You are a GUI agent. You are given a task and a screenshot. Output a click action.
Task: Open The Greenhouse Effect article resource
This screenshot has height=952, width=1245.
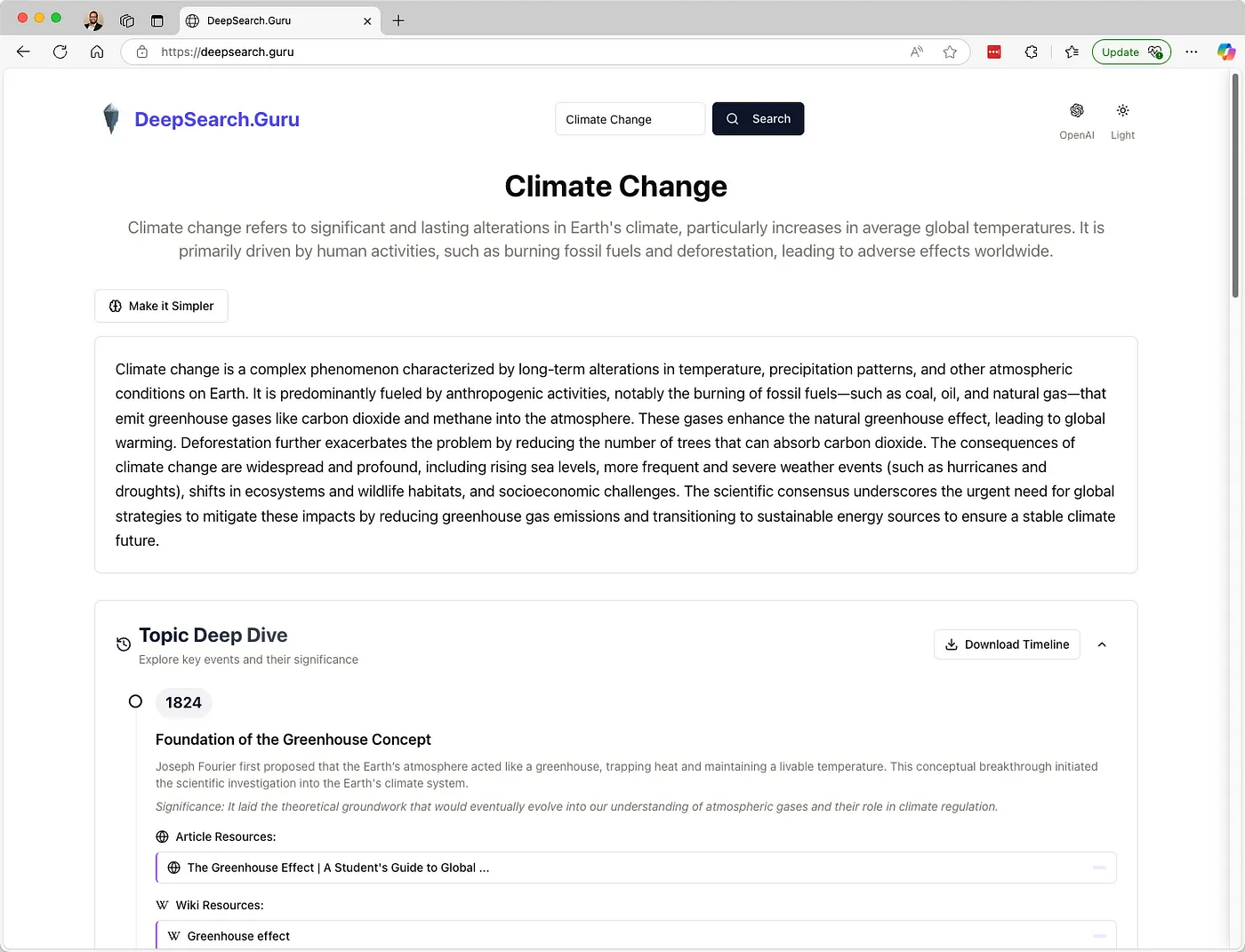[338, 868]
